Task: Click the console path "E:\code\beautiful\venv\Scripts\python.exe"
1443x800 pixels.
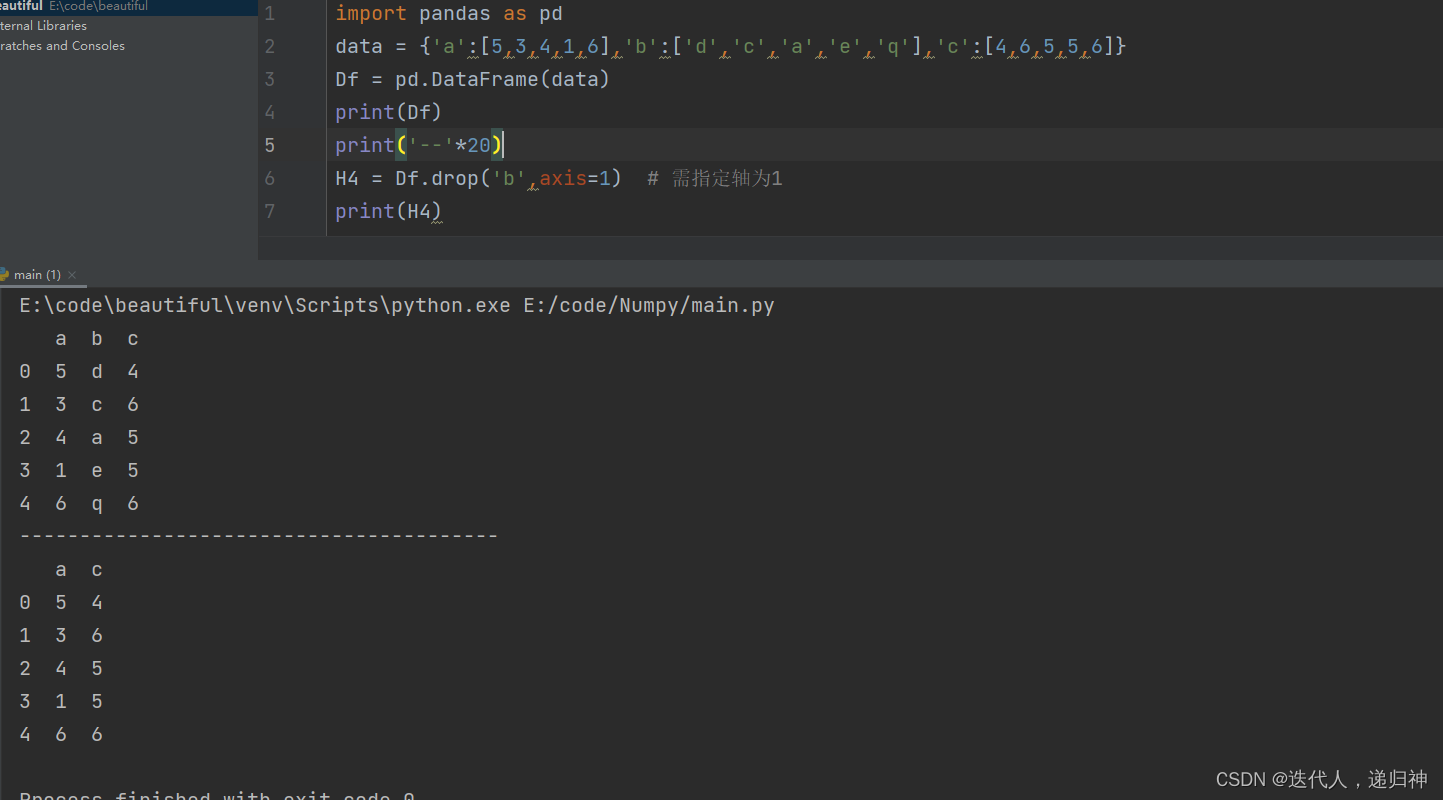Action: click(265, 306)
